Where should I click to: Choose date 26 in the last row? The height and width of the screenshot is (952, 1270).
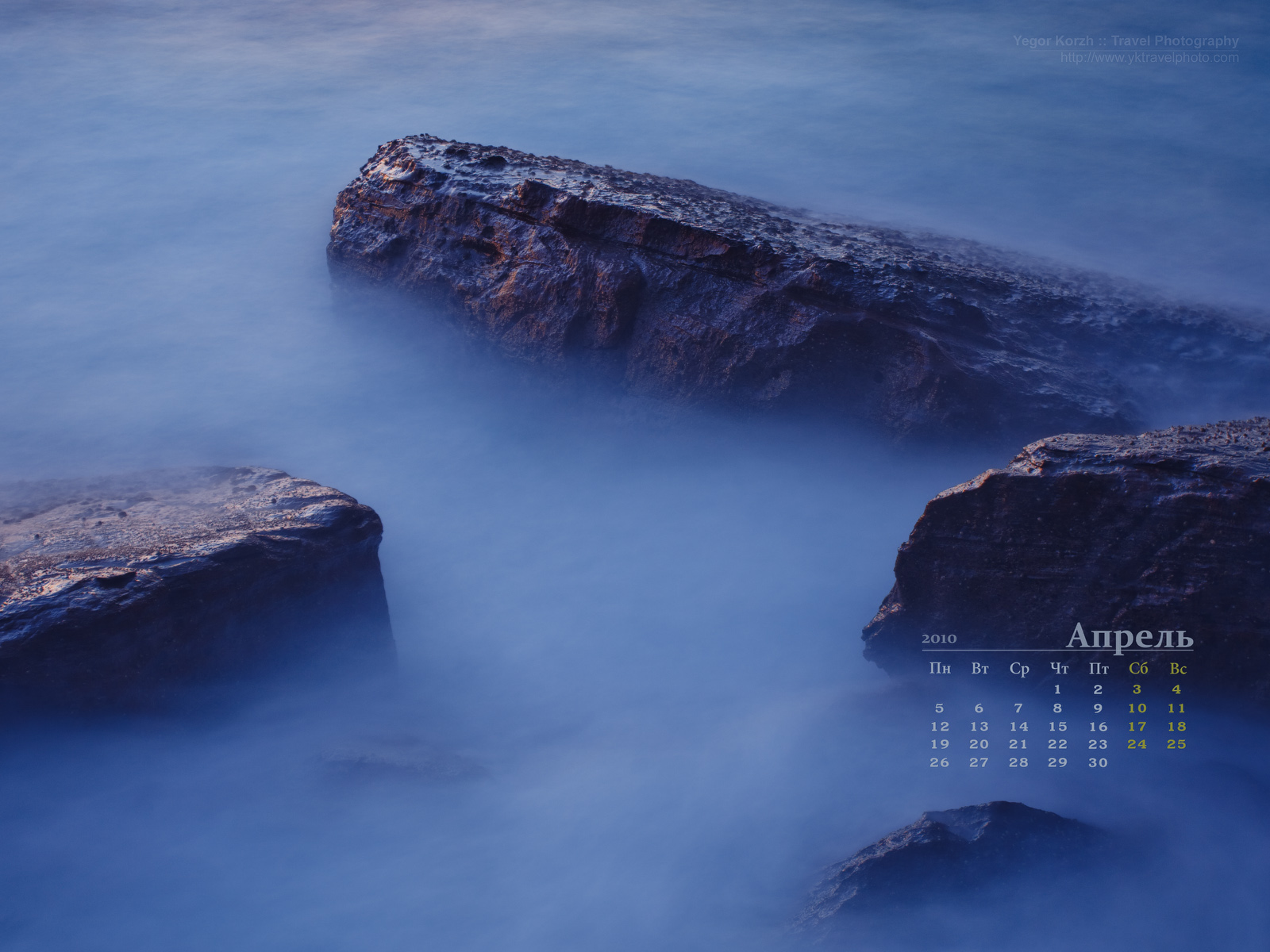940,762
